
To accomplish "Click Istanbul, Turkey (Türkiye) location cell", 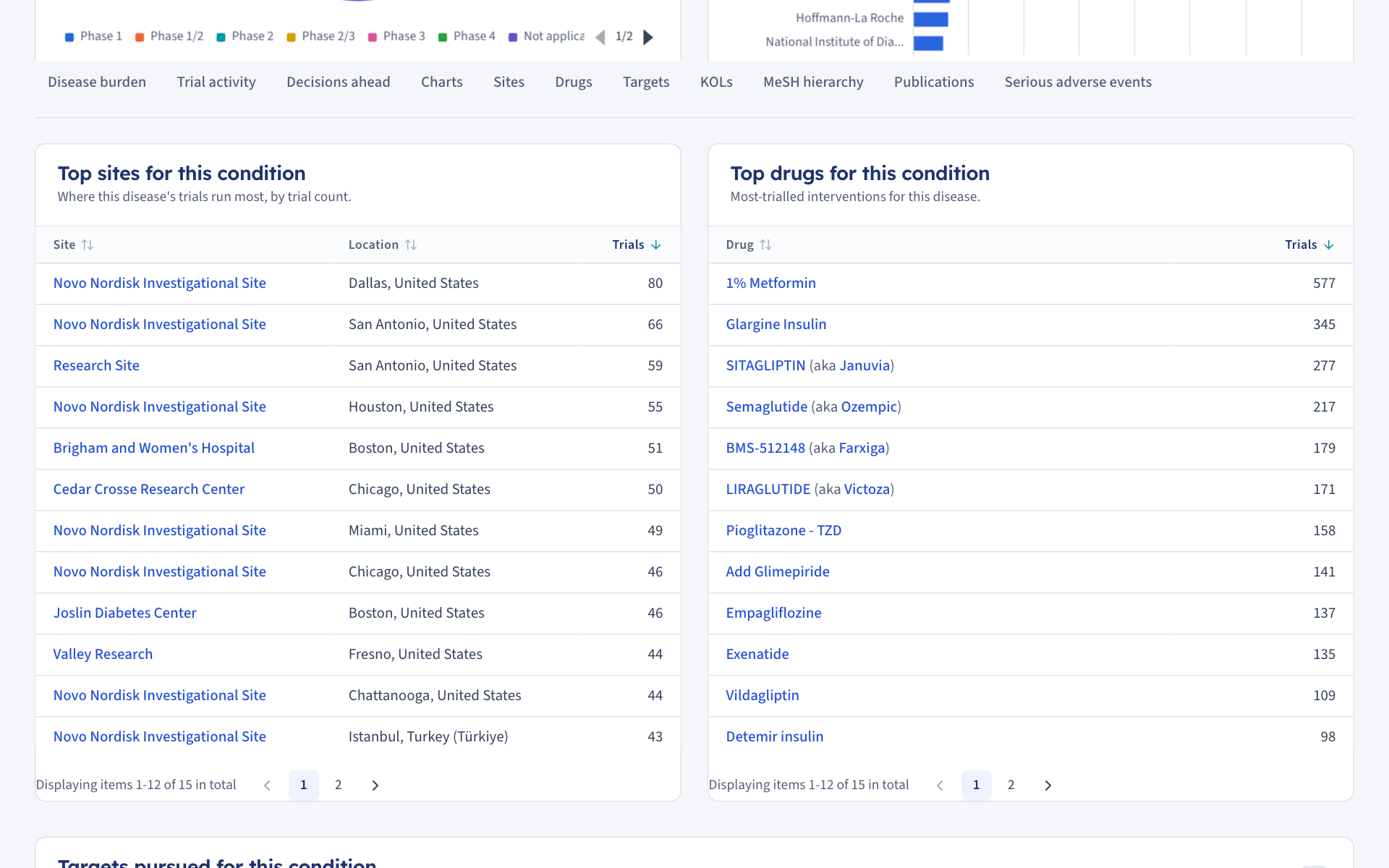I will click(x=428, y=736).
